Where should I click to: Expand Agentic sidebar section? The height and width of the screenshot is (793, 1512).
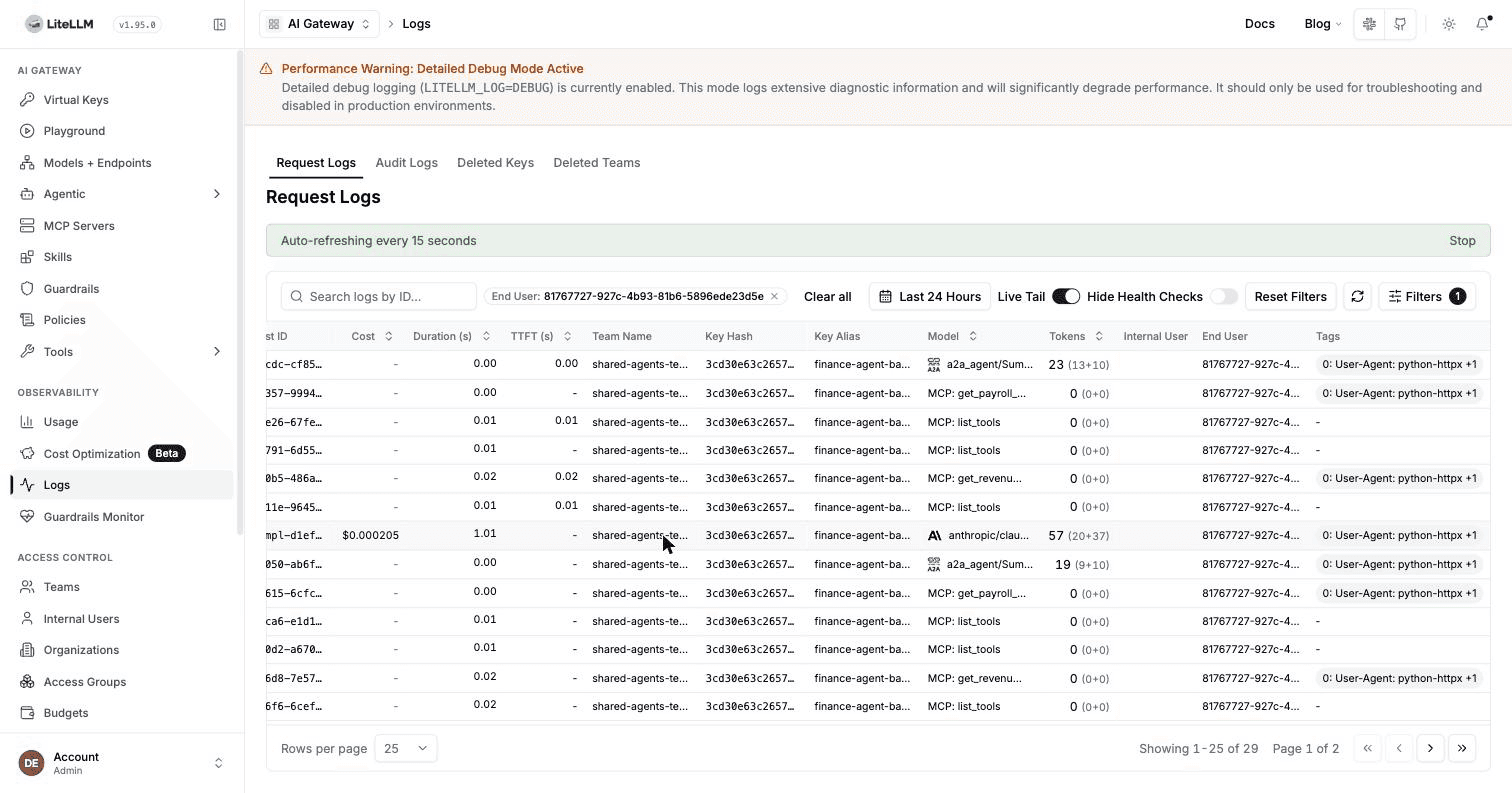(216, 194)
